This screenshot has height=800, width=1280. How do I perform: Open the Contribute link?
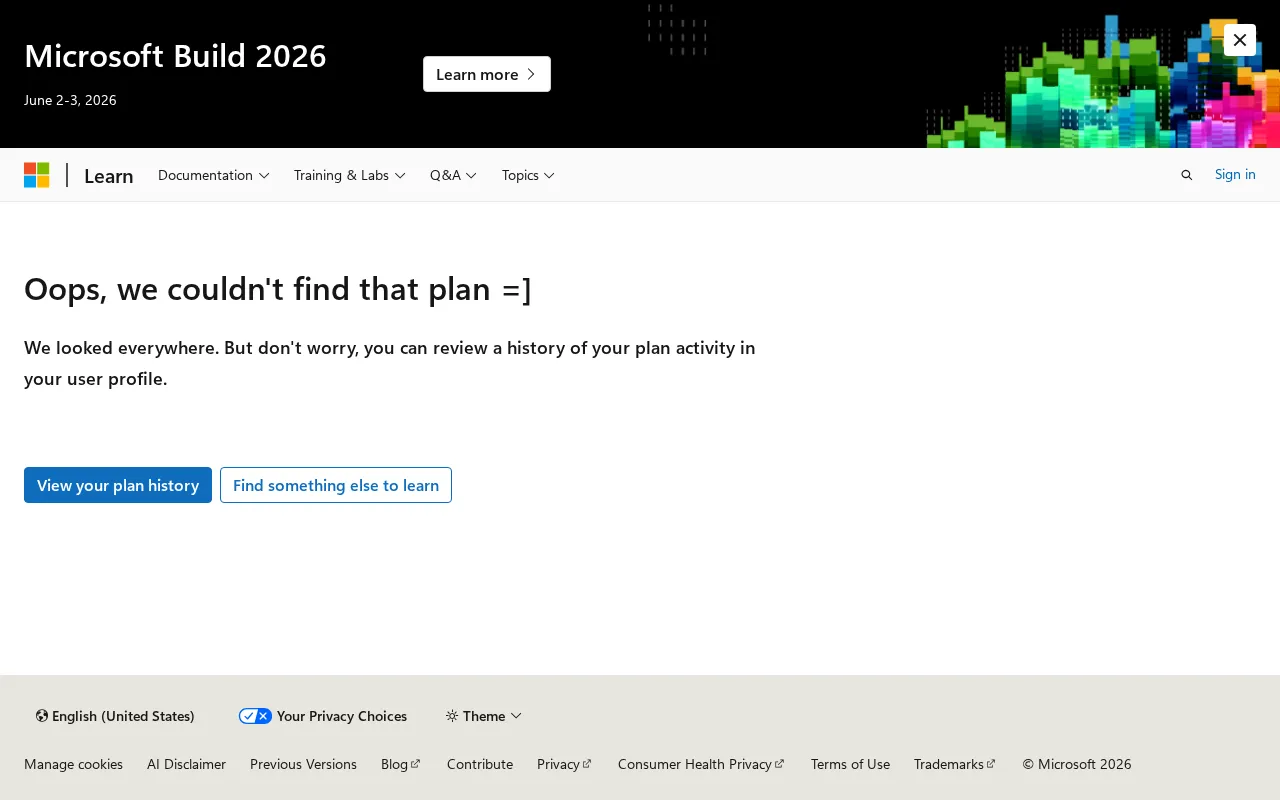pyautogui.click(x=480, y=764)
